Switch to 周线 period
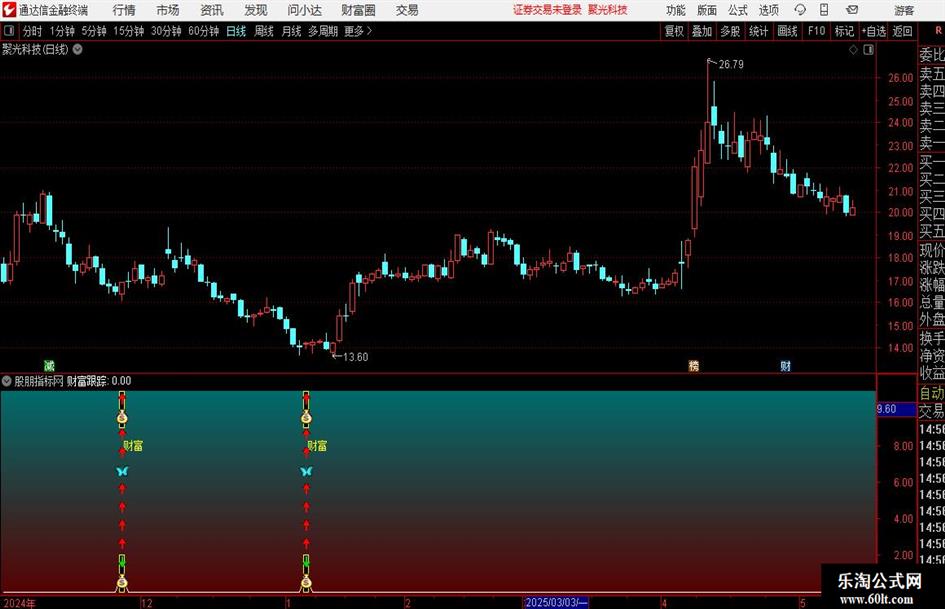The height and width of the screenshot is (609, 945). 264,31
